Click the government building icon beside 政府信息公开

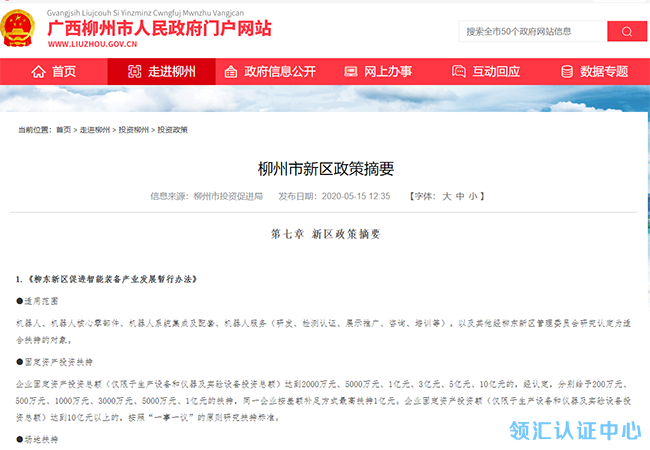click(231, 72)
